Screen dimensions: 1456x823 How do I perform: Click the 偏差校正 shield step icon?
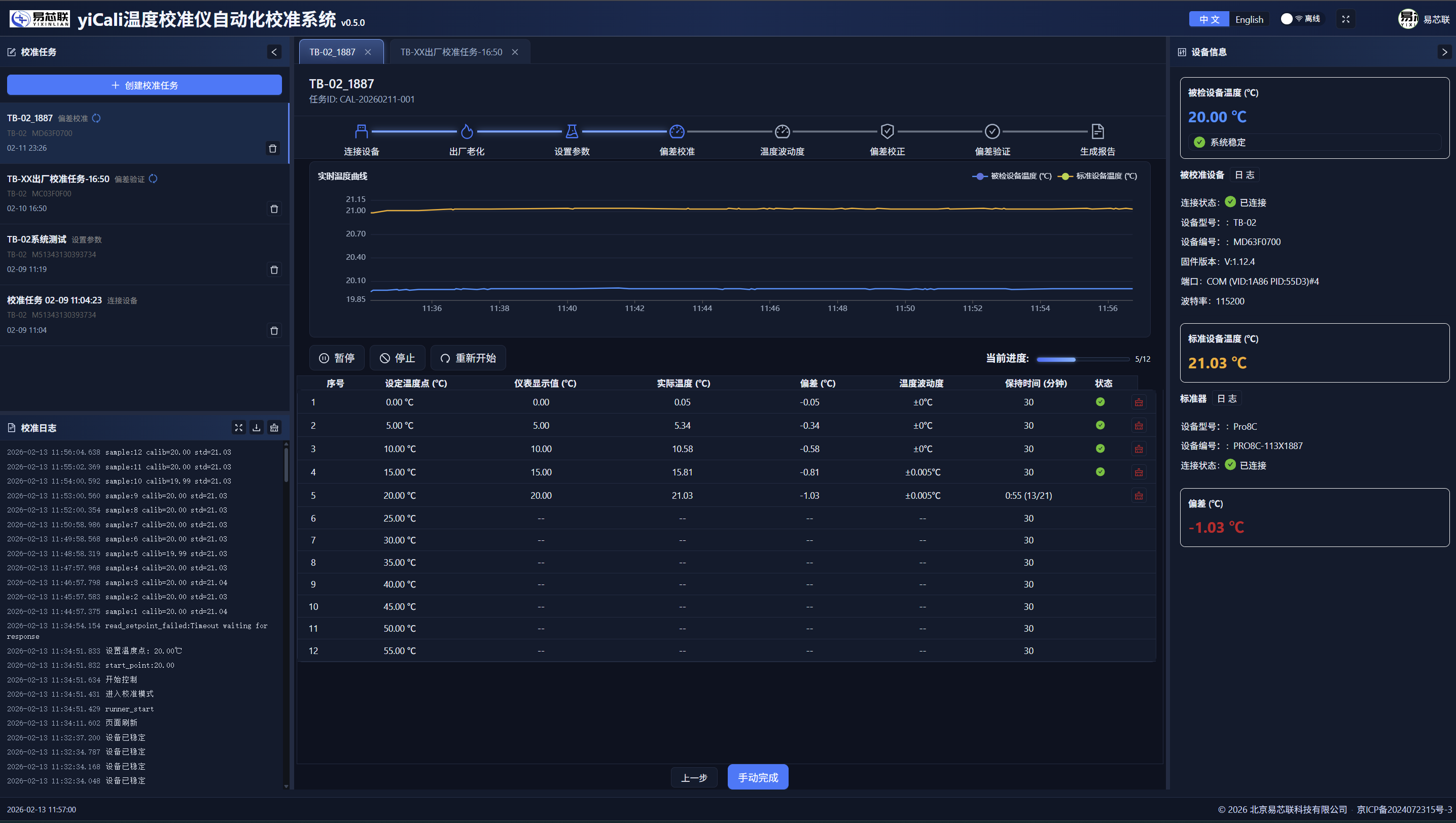(887, 131)
